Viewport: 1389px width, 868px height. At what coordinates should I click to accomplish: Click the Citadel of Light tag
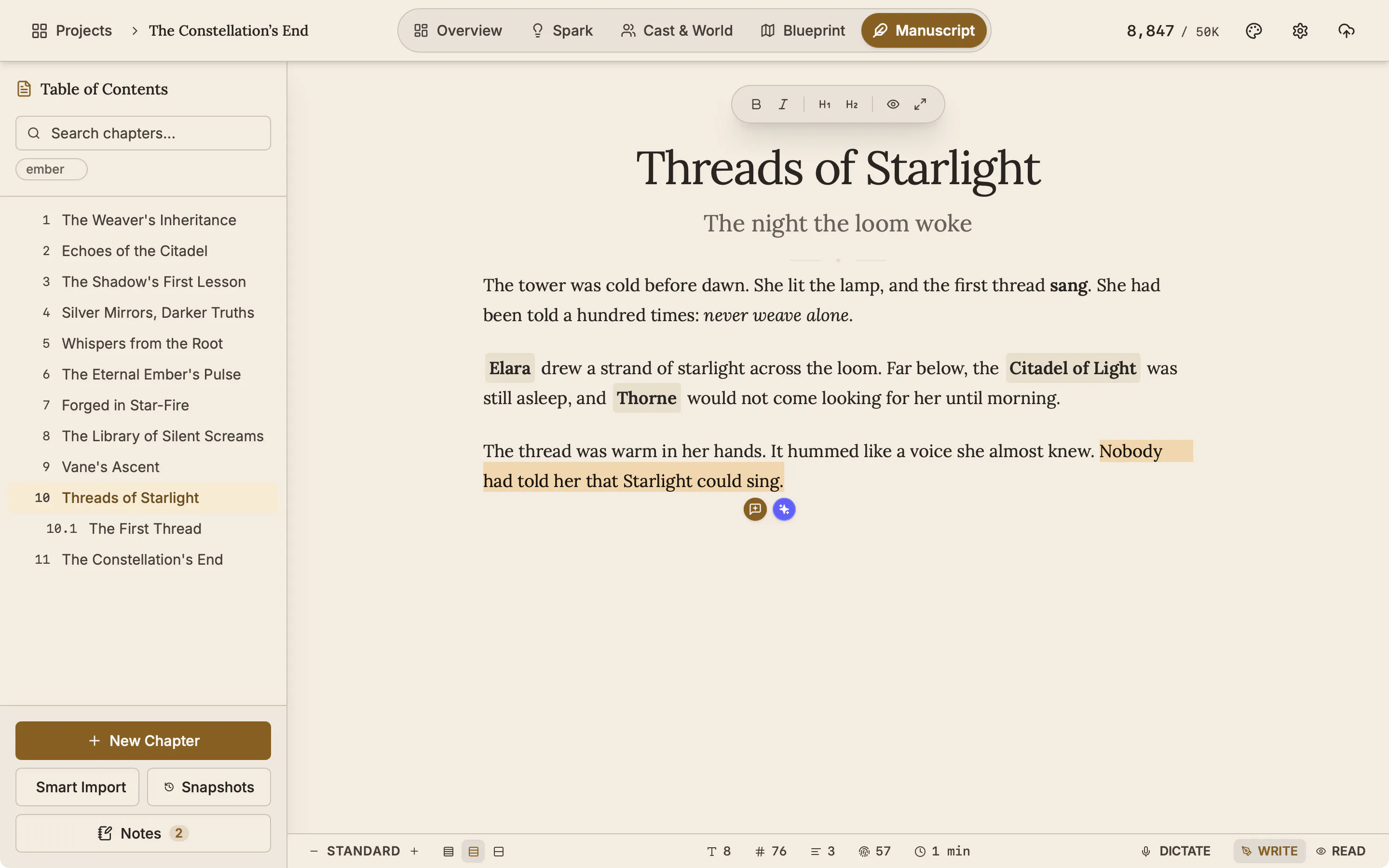1073,368
